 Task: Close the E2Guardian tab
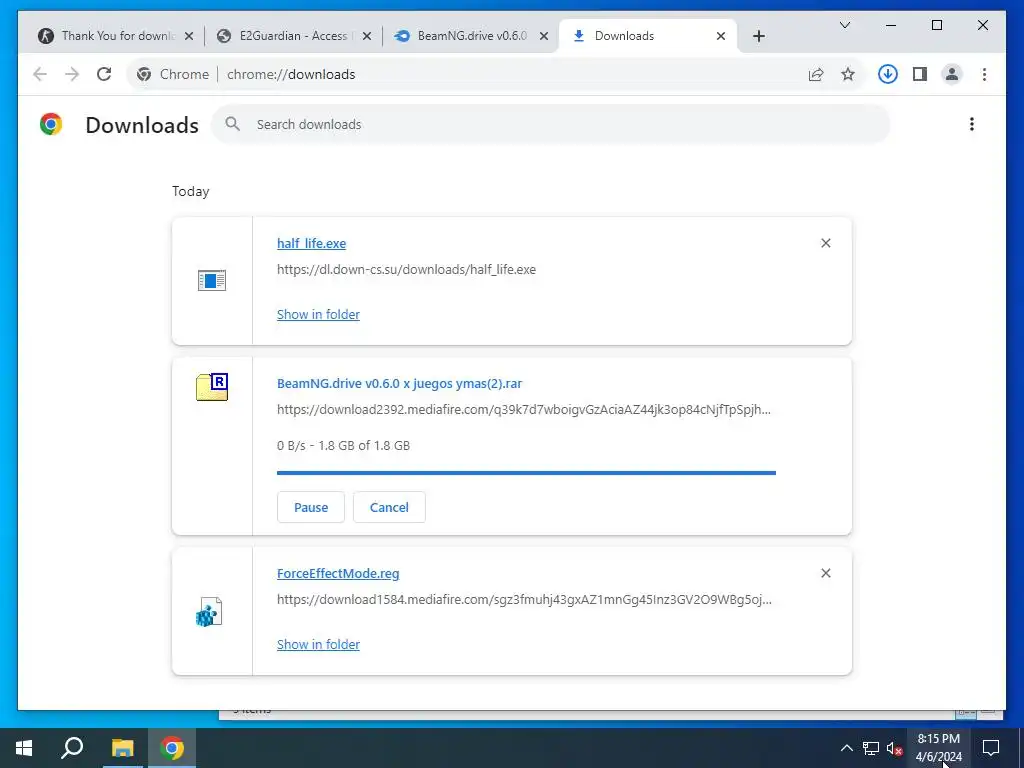(367, 36)
